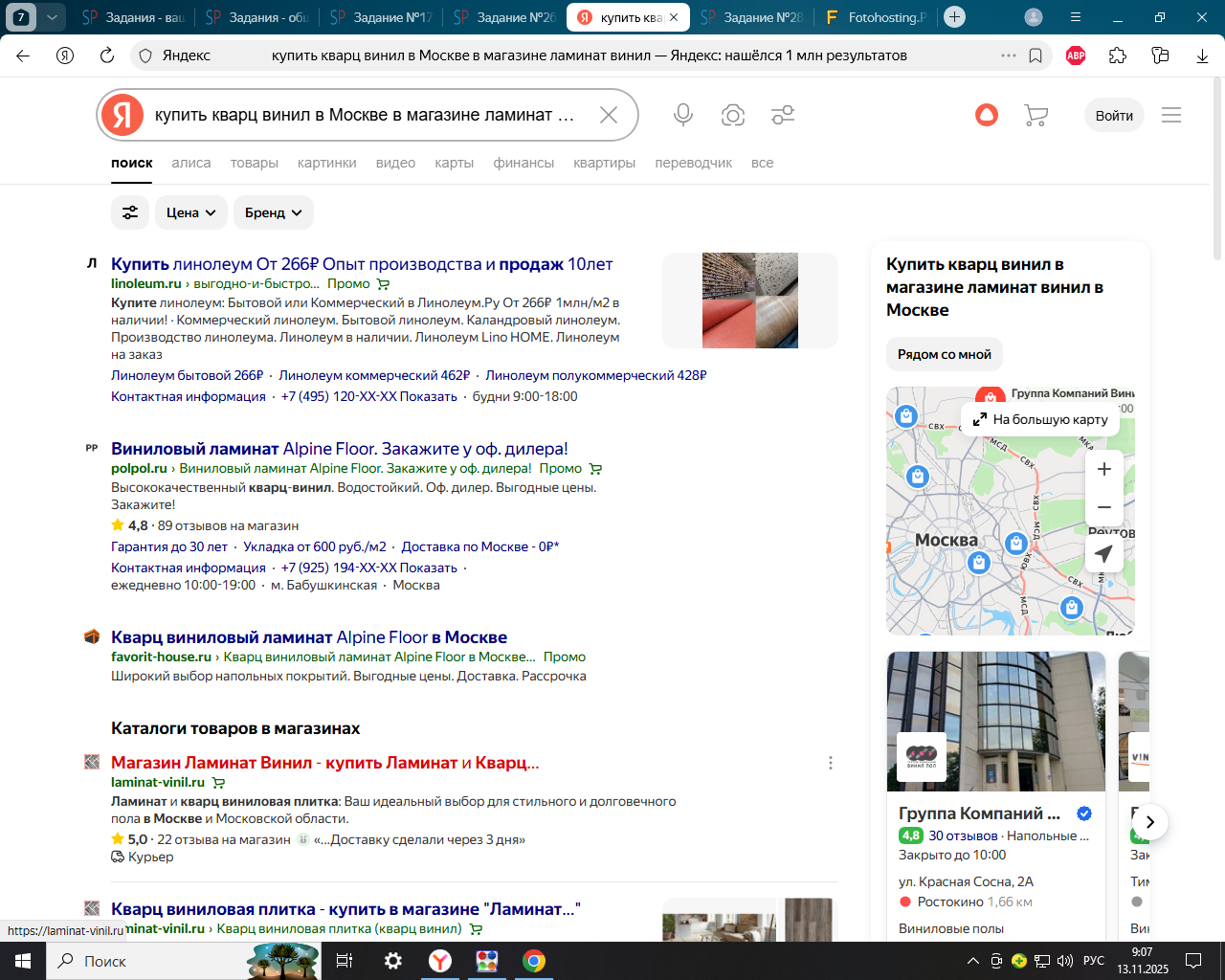Open Линолеум коммерческий 462₽ sitelink

(374, 375)
